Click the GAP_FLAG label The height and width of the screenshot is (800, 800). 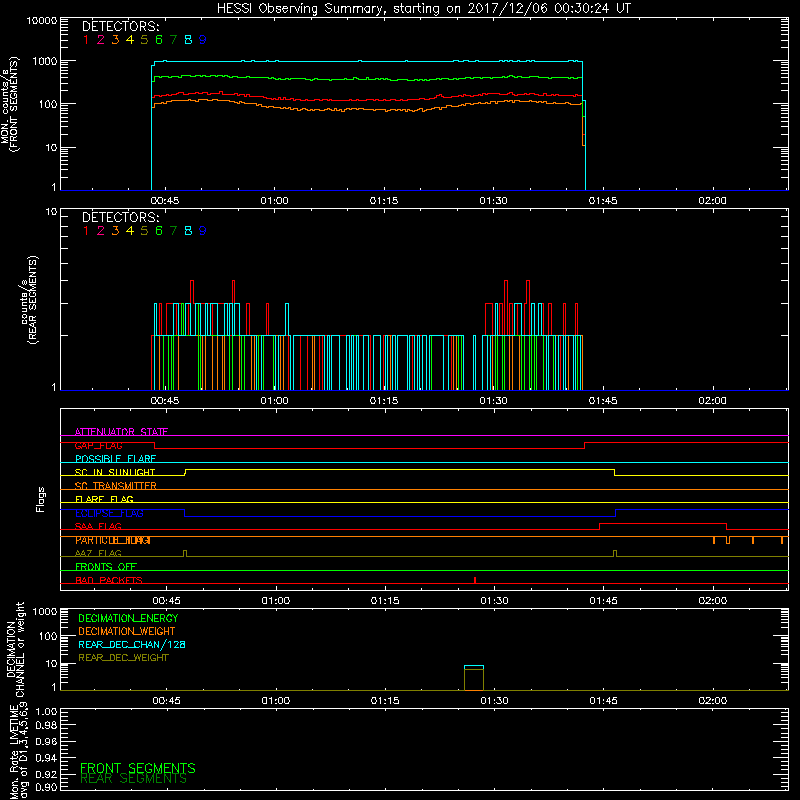[x=99, y=445]
